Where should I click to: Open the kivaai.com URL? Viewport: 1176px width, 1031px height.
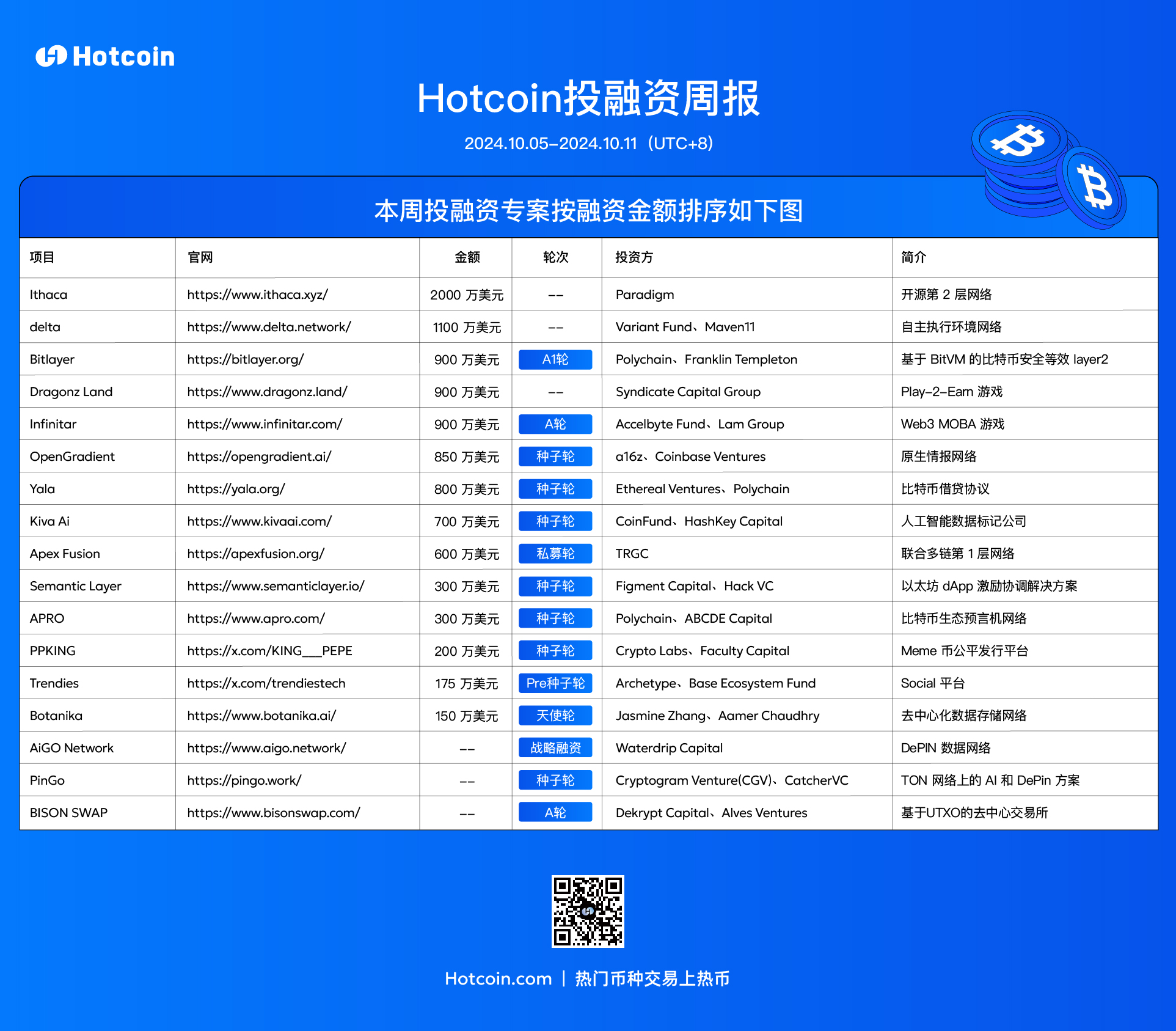click(x=260, y=521)
